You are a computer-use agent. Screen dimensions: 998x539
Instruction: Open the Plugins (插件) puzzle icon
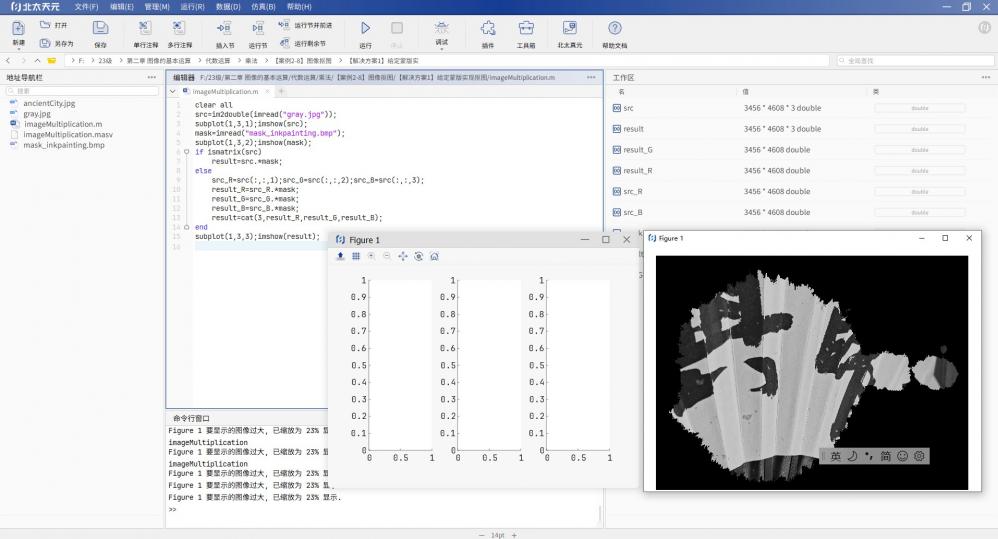[487, 29]
